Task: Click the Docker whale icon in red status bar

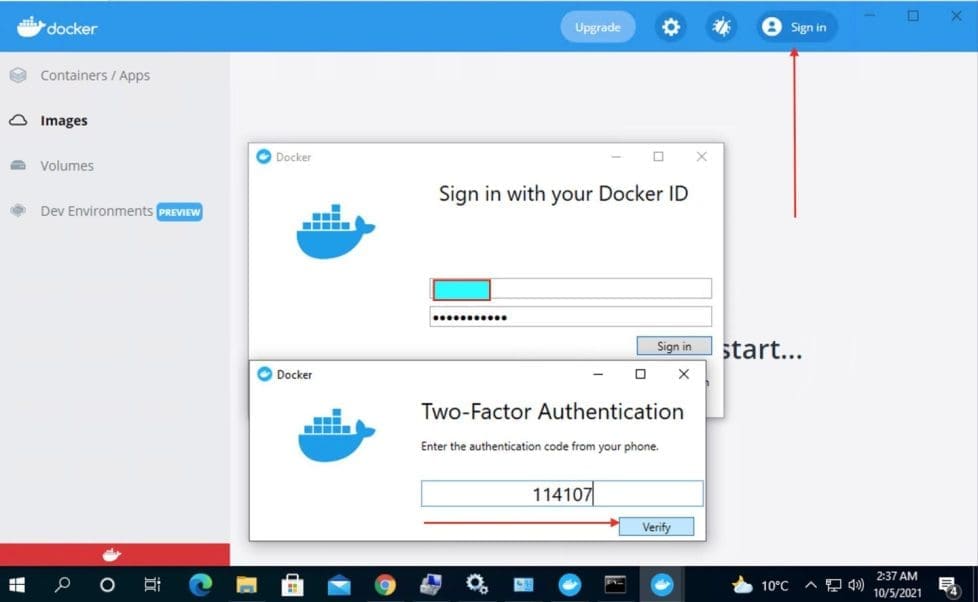Action: click(112, 554)
